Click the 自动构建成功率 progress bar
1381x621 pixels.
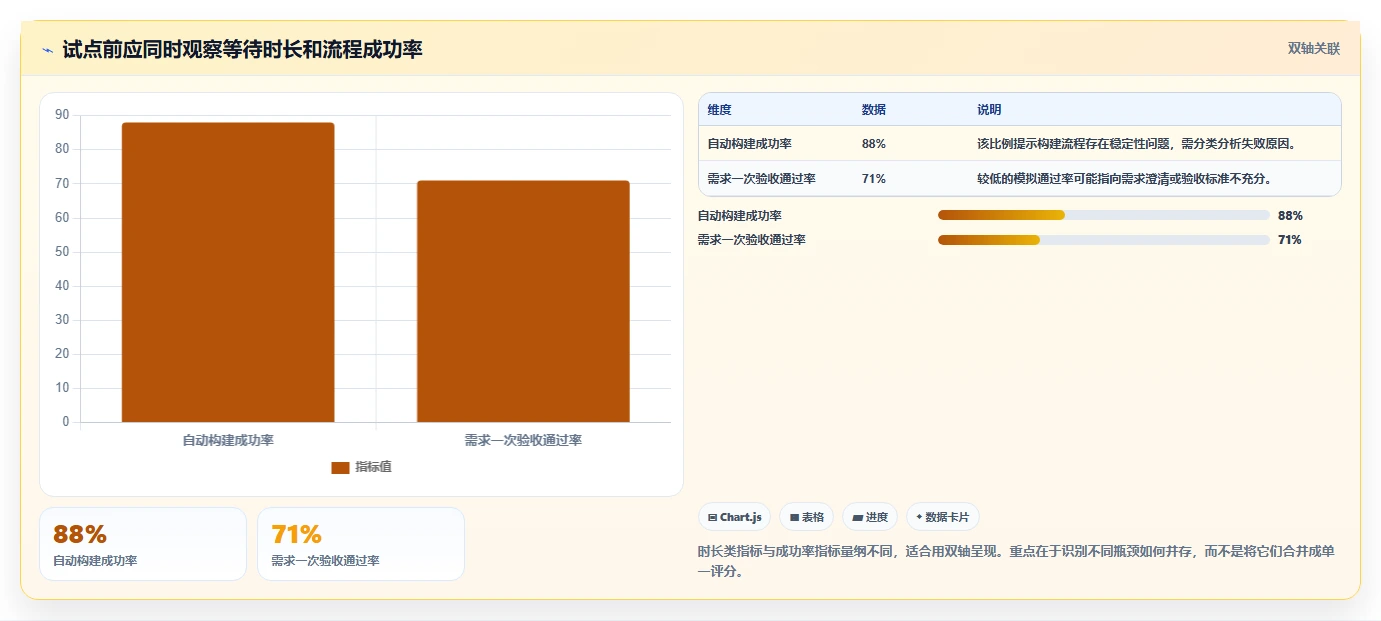(x=1104, y=215)
